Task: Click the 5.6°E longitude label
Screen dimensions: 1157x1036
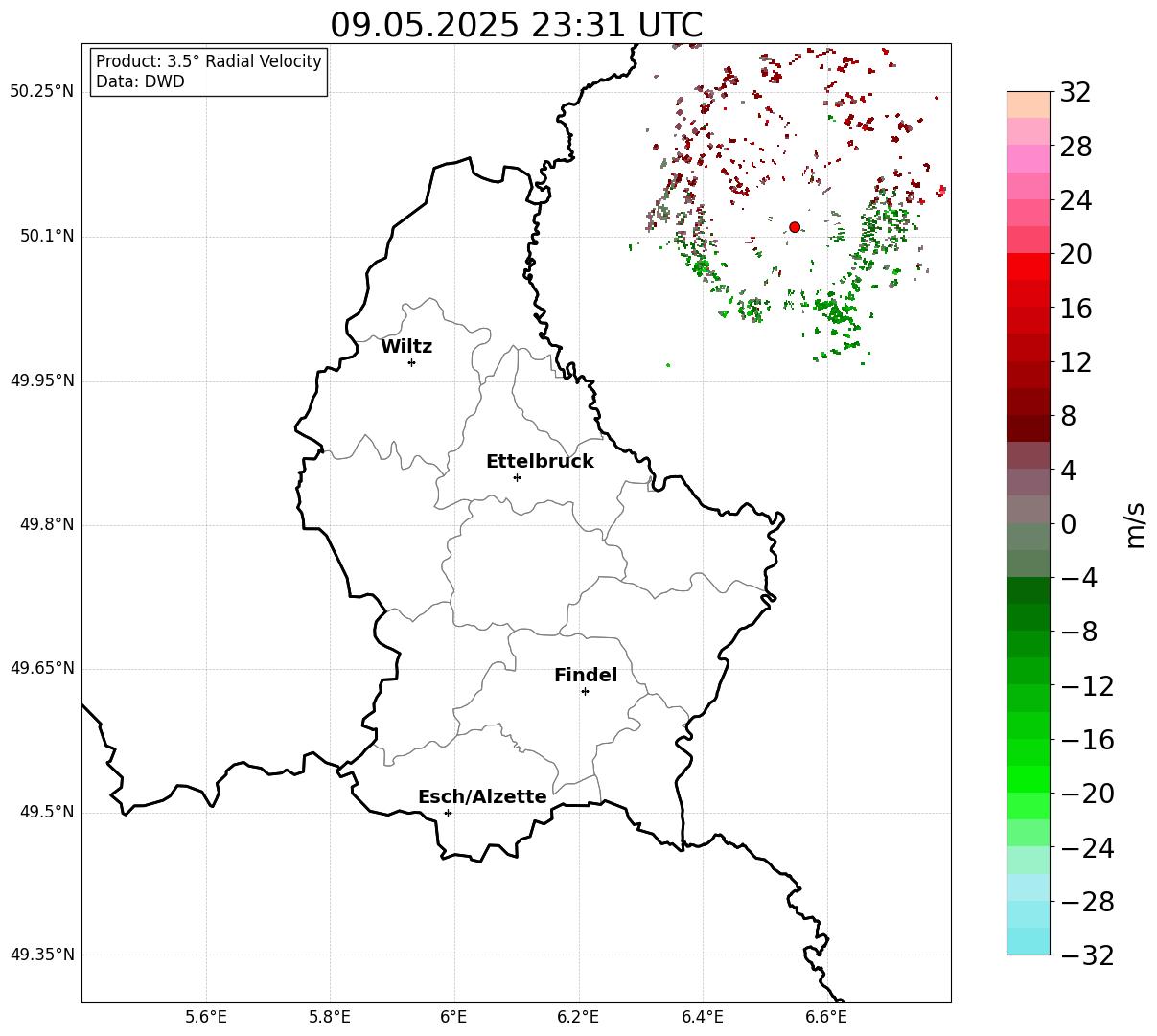Action: 206,1017
